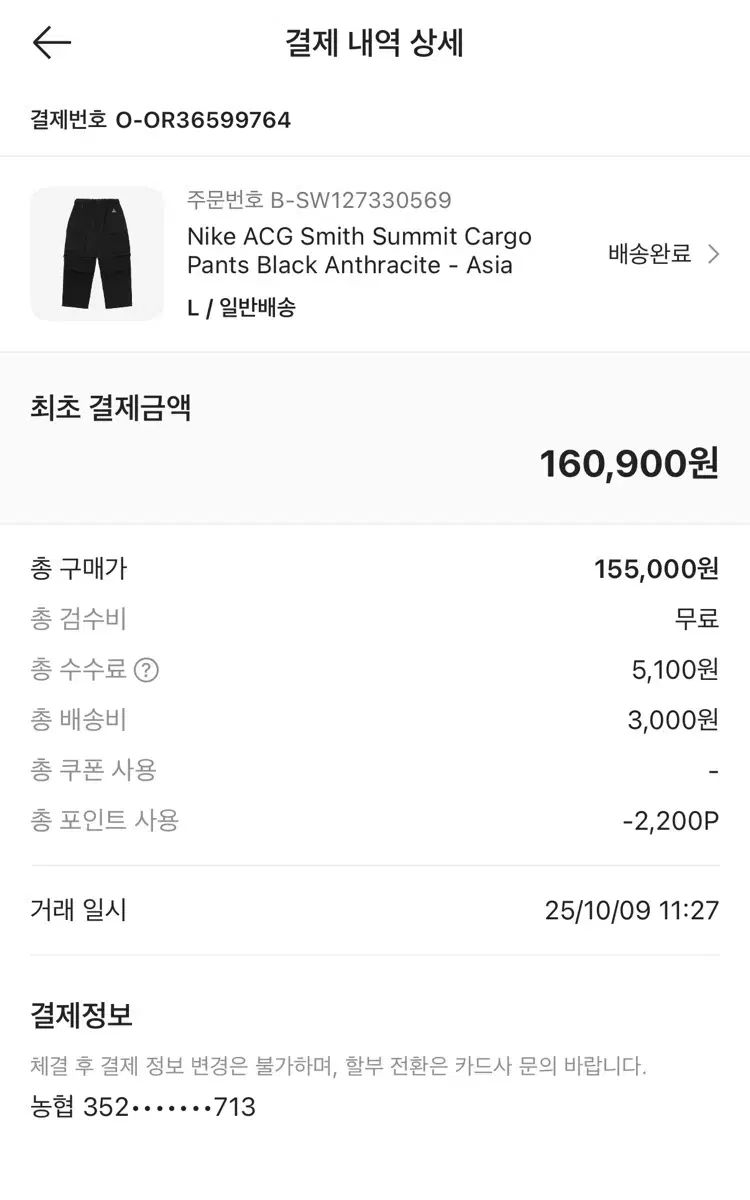750x1200 pixels.
Task: Click the 최초 결제금액 heading
Action: pyautogui.click(x=111, y=408)
